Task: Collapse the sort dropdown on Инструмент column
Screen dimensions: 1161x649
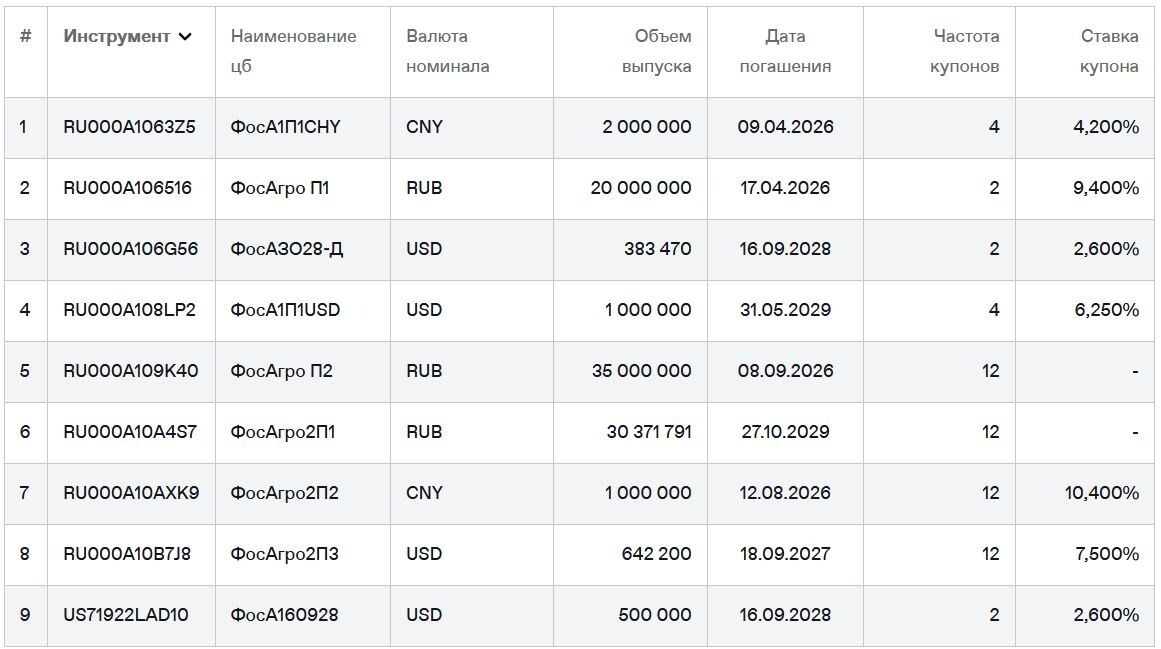Action: pyautogui.click(x=186, y=37)
